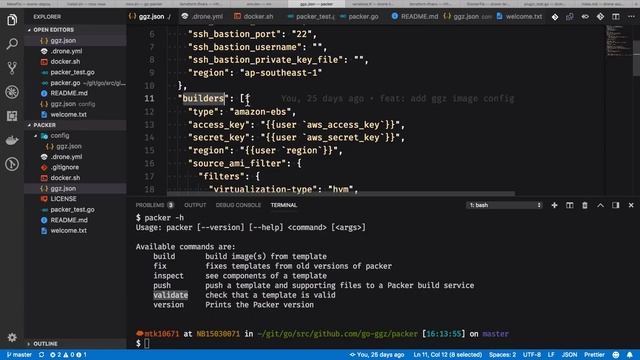Change the JSON language mode
This screenshot has width=640, height=360.
pos(569,355)
